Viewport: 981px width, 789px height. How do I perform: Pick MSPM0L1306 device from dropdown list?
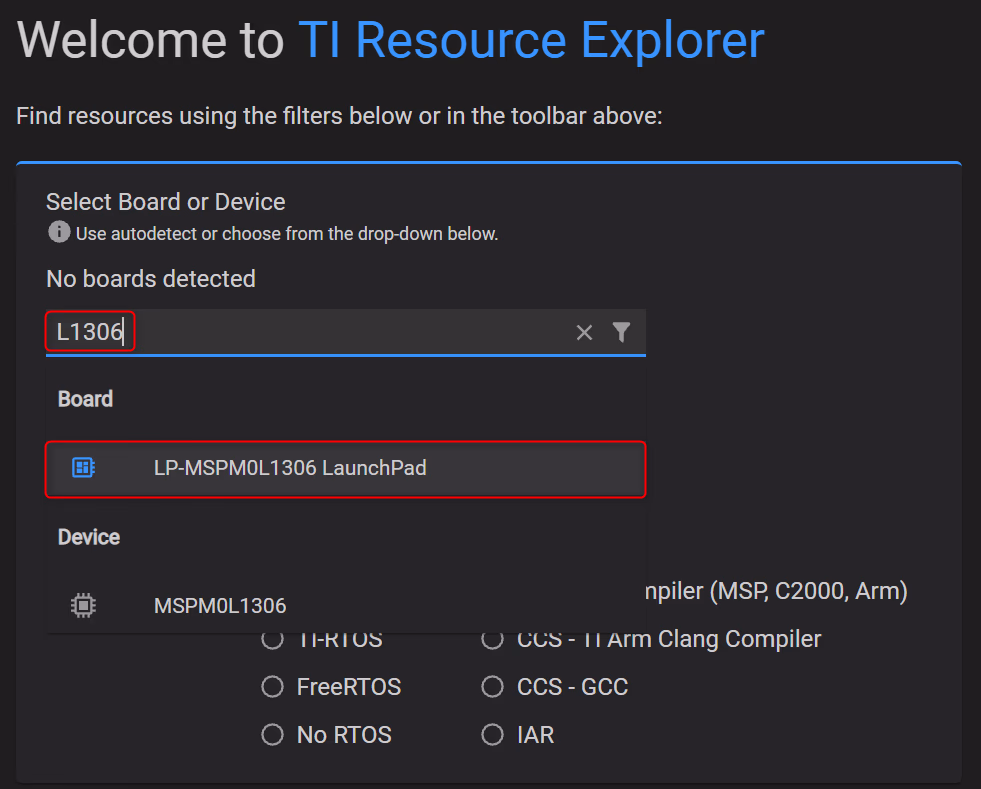pos(220,605)
